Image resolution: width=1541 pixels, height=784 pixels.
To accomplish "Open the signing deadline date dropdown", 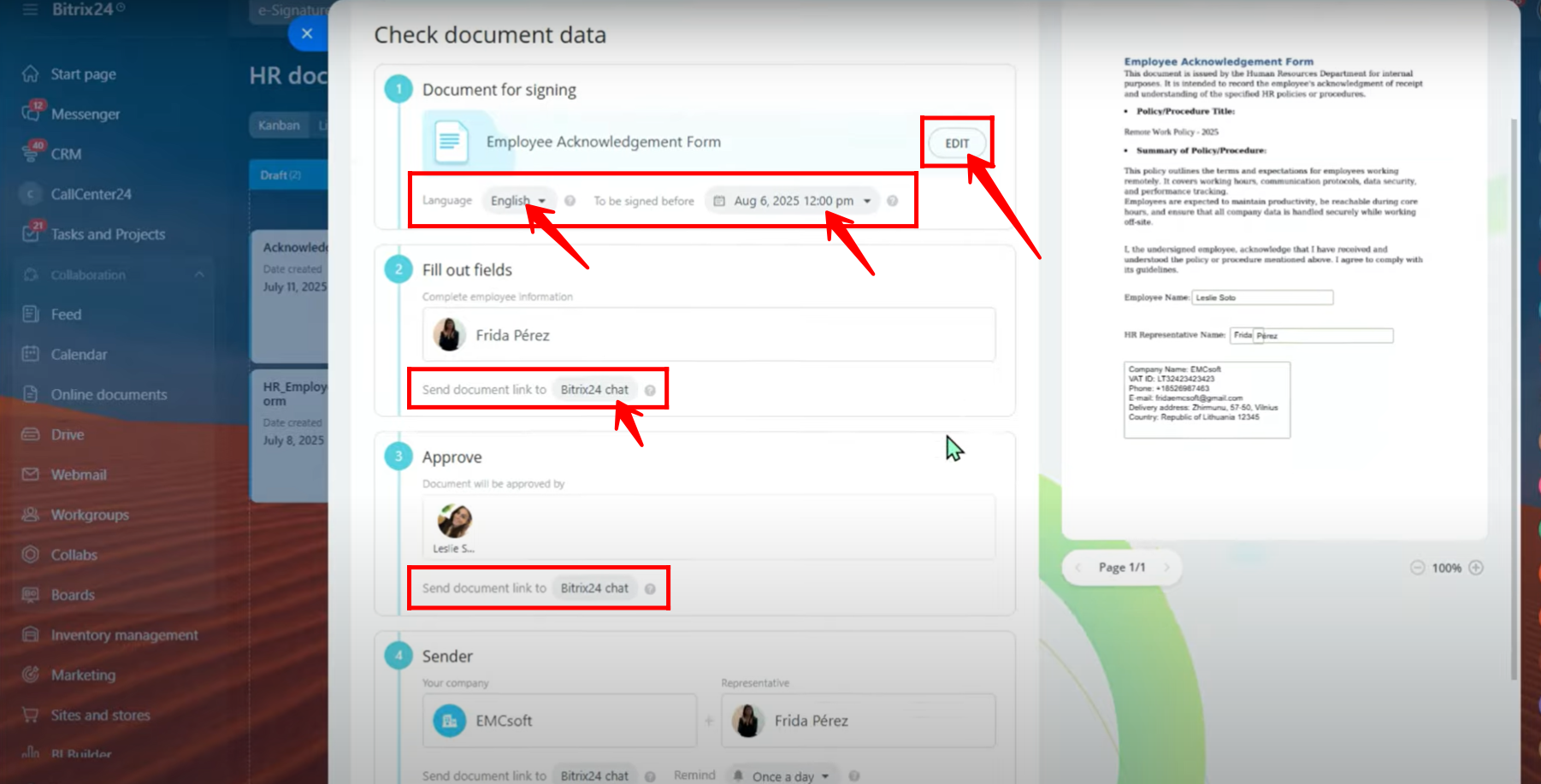I will (x=793, y=200).
